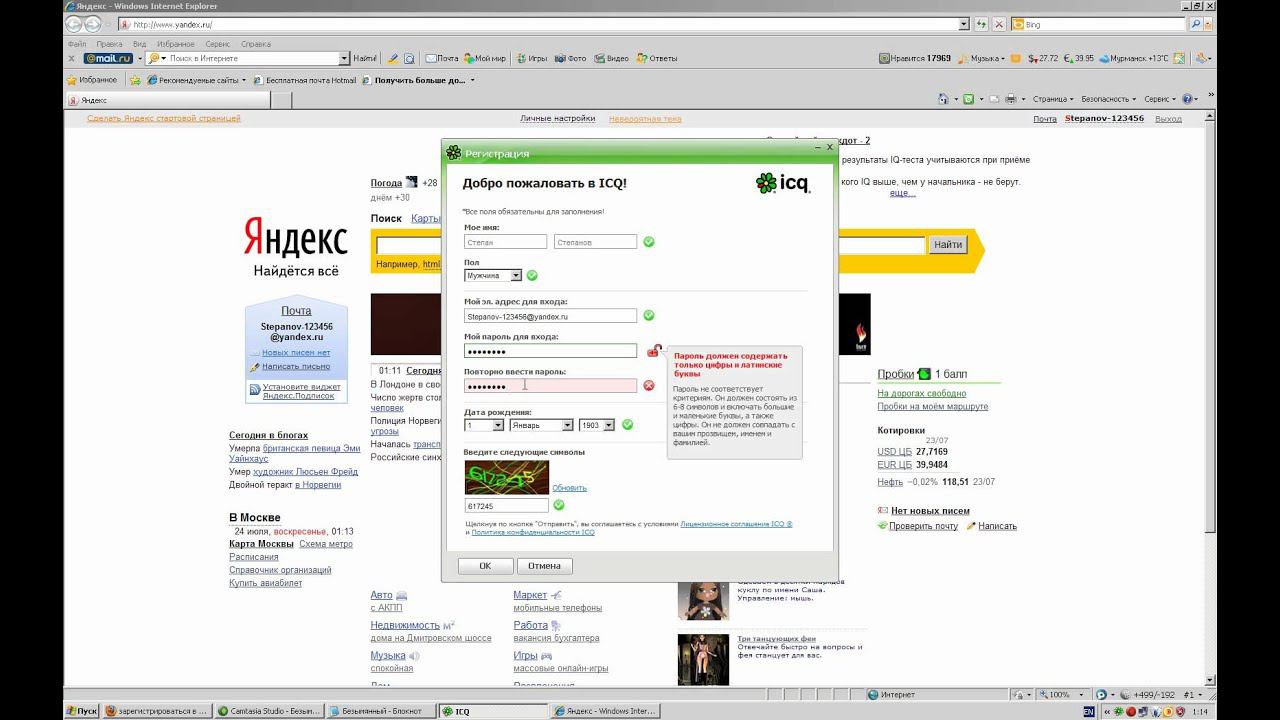Open the Бесплатная почта Hotmail favorite
Viewport: 1280px width, 720px height.
pos(304,80)
